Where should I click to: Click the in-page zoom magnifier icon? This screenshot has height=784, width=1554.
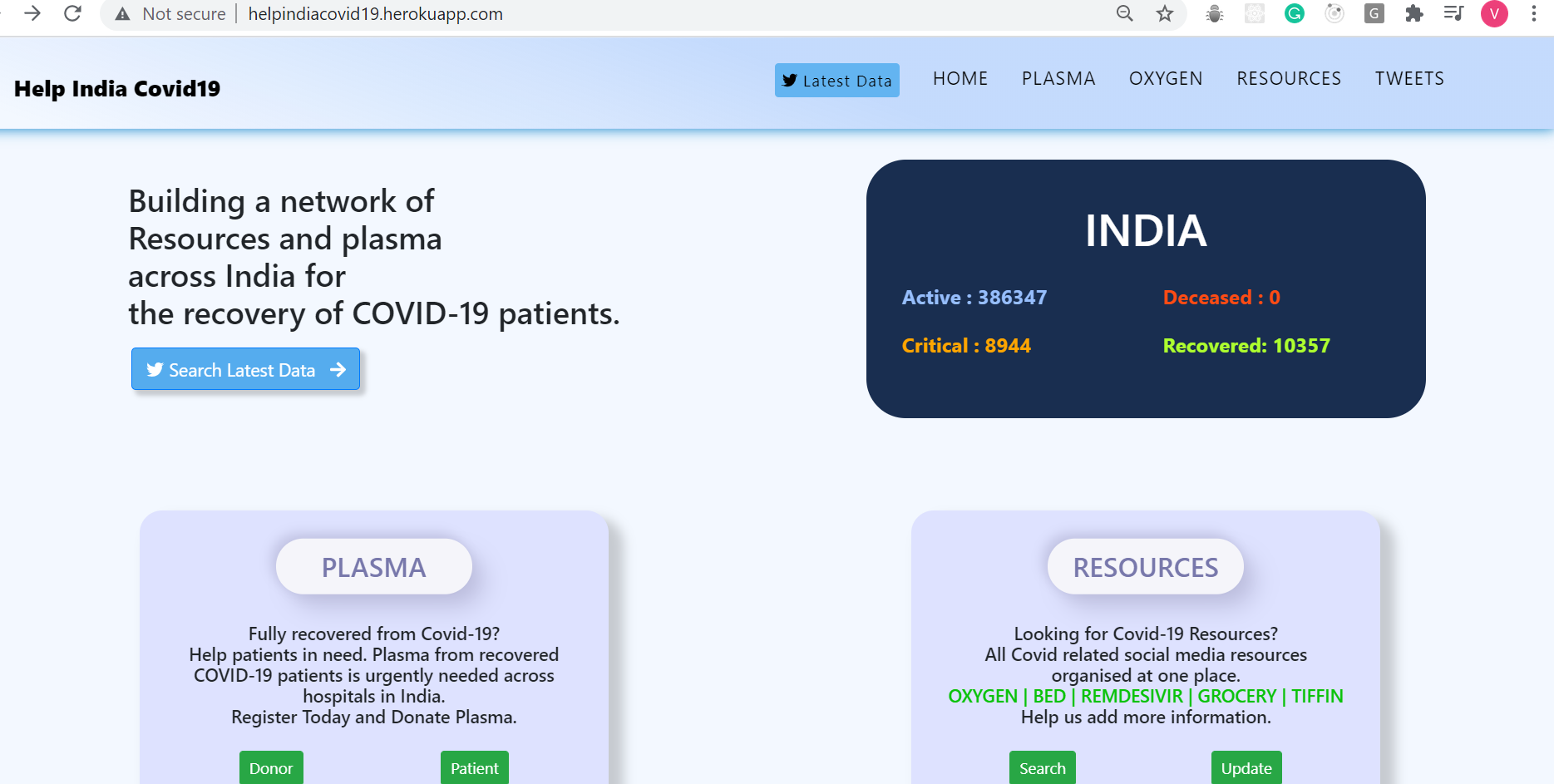pos(1124,13)
